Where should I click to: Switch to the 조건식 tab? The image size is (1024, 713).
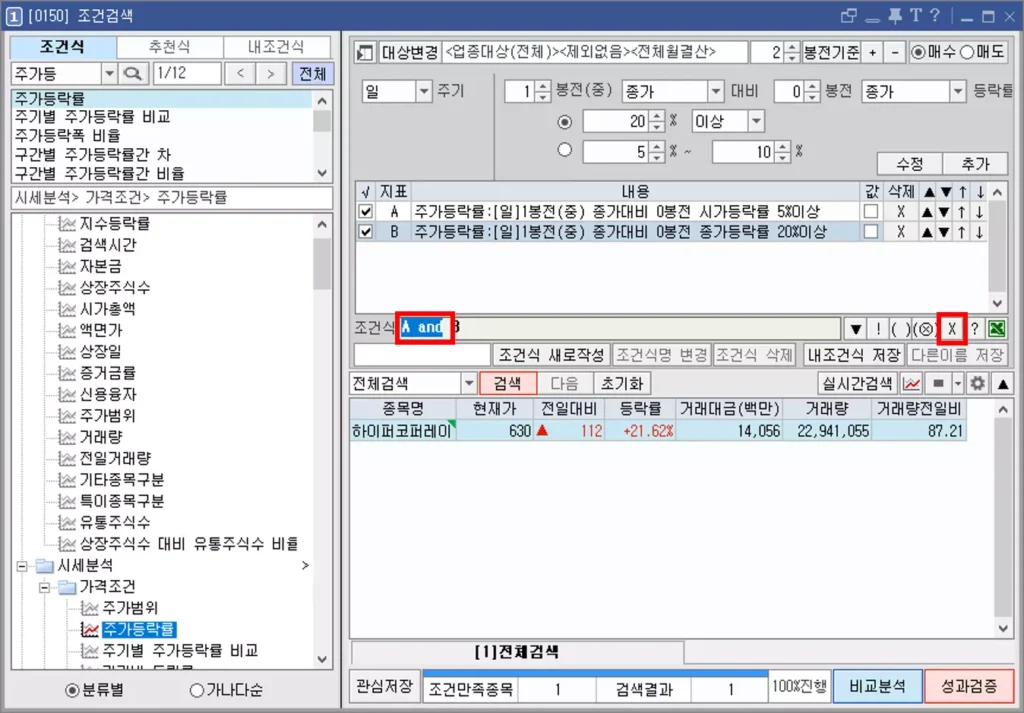[63, 47]
